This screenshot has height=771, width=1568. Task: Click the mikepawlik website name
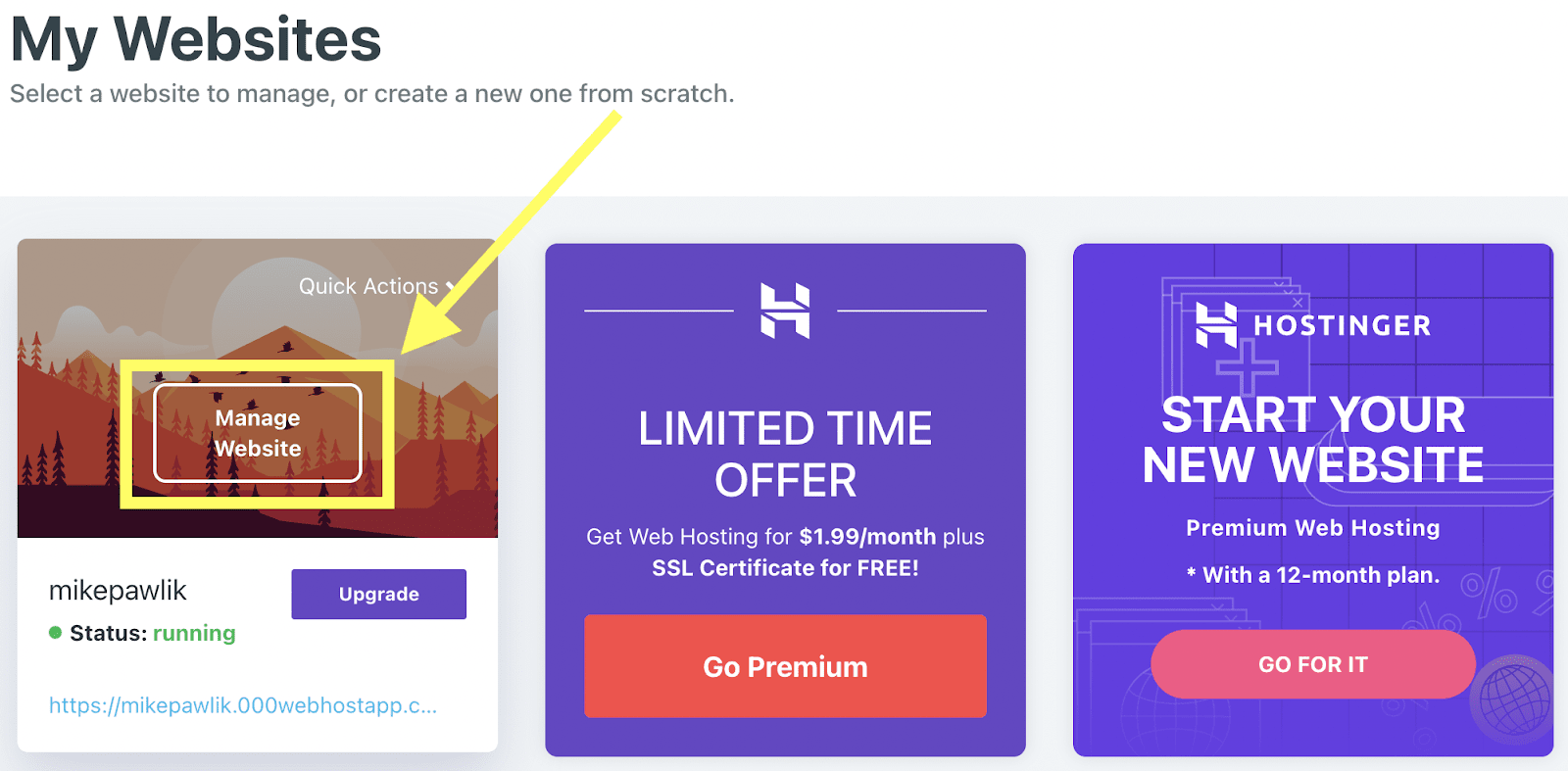pos(118,591)
